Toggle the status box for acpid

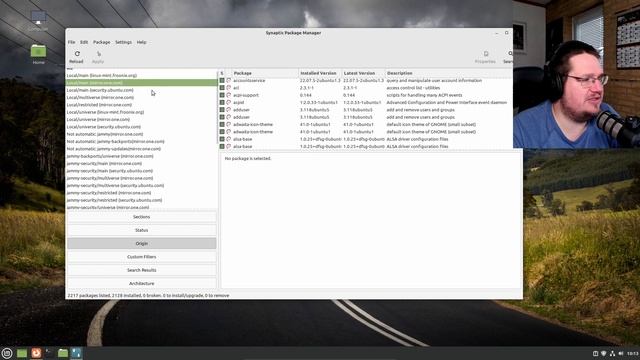point(222,102)
